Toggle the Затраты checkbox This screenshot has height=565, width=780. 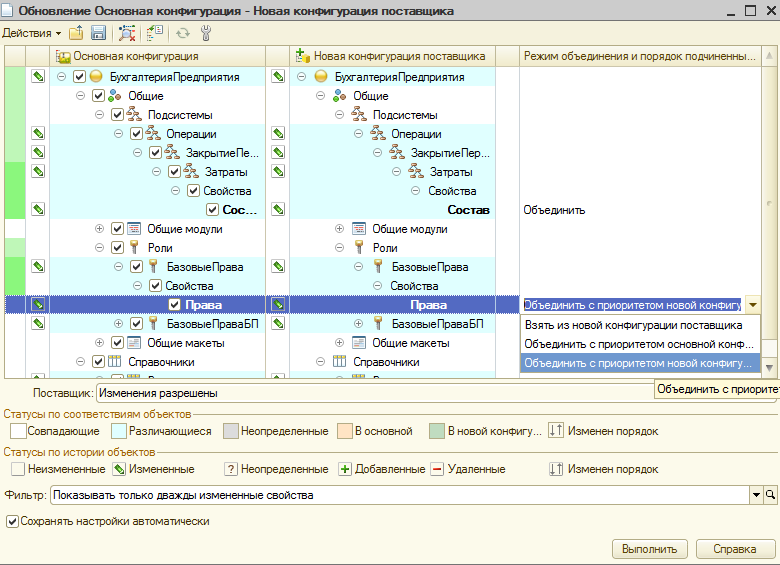174,172
